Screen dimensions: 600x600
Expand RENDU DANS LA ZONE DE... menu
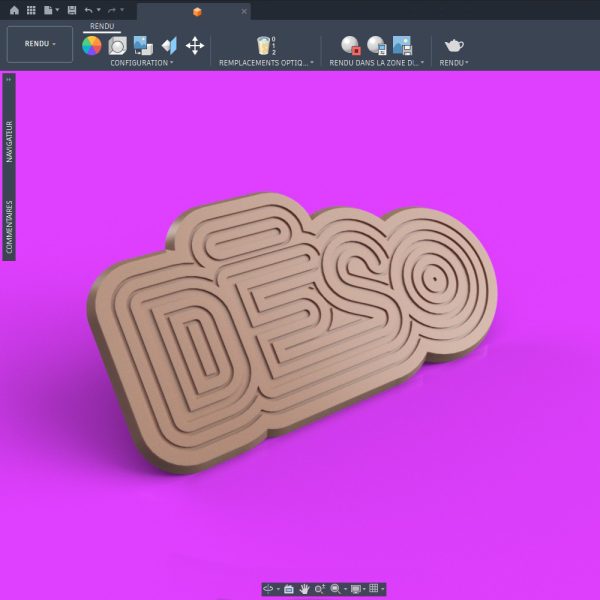pyautogui.click(x=377, y=63)
